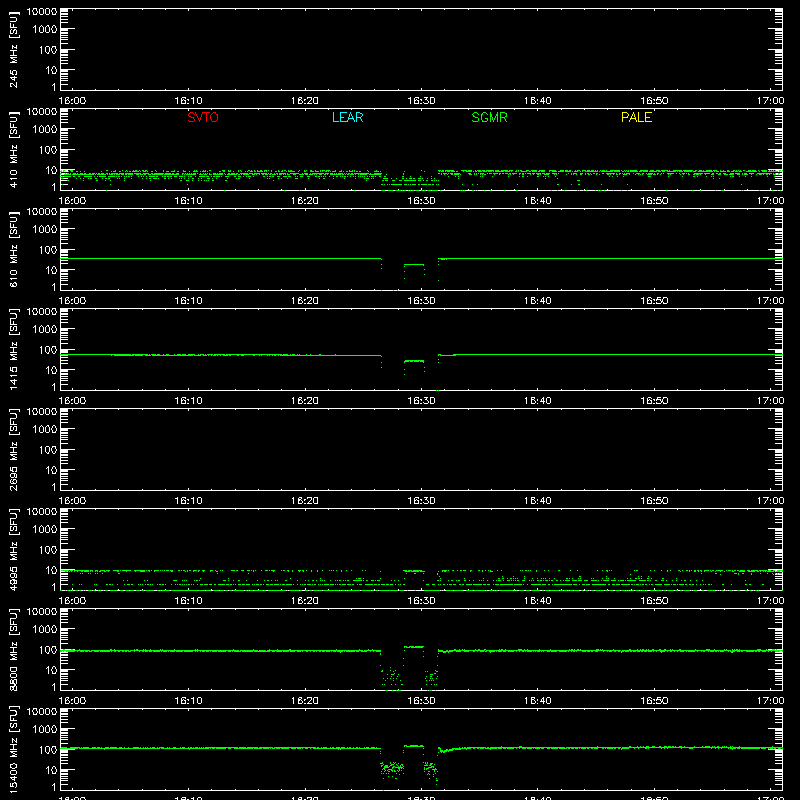800x800 pixels.
Task: Click the 100 tick label on 4995 MHz axis
Action: click(48, 550)
